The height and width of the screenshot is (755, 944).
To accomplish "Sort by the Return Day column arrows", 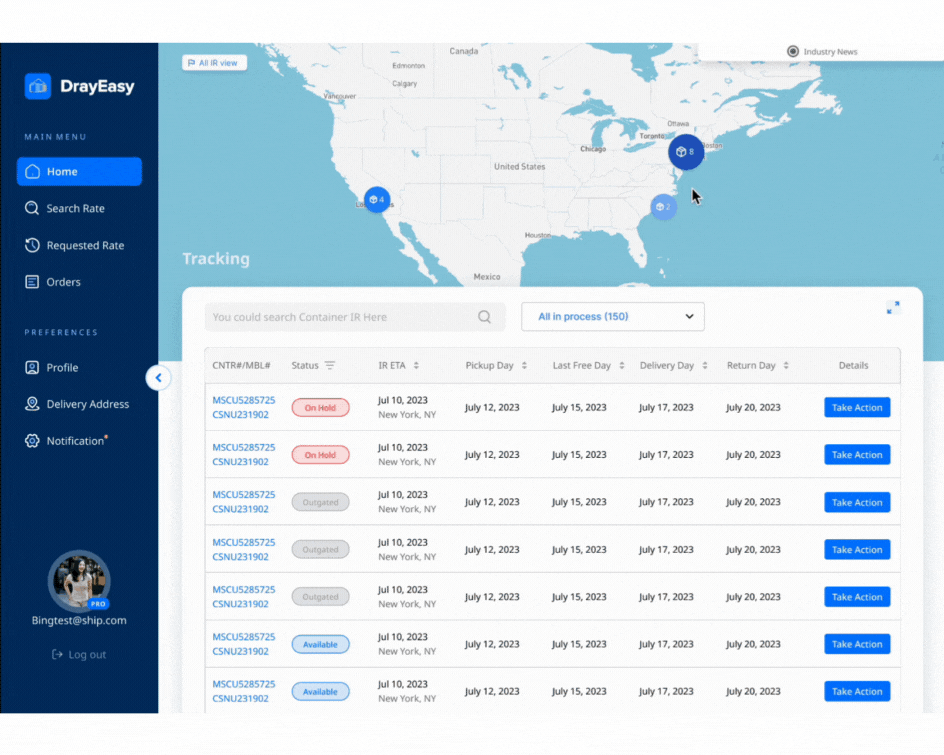I will pyautogui.click(x=786, y=365).
